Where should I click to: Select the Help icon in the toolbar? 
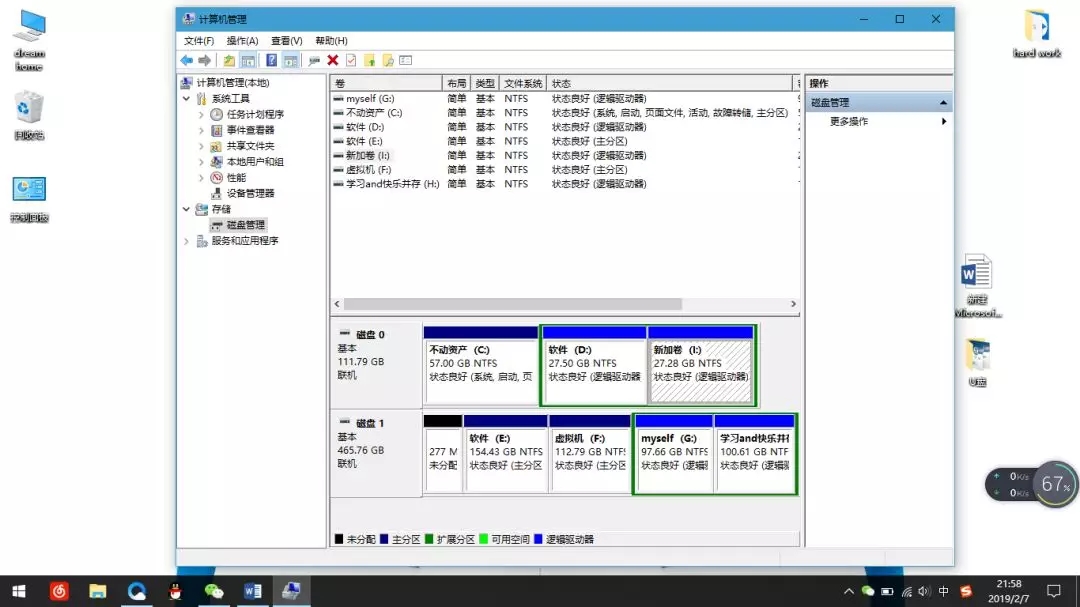271,60
